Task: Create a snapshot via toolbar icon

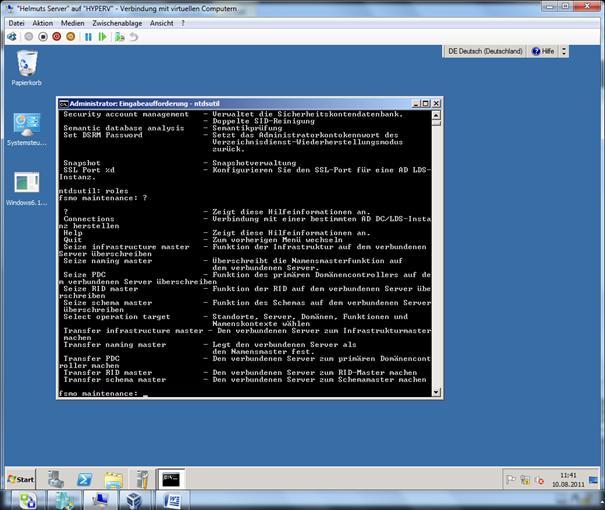Action: (x=119, y=37)
